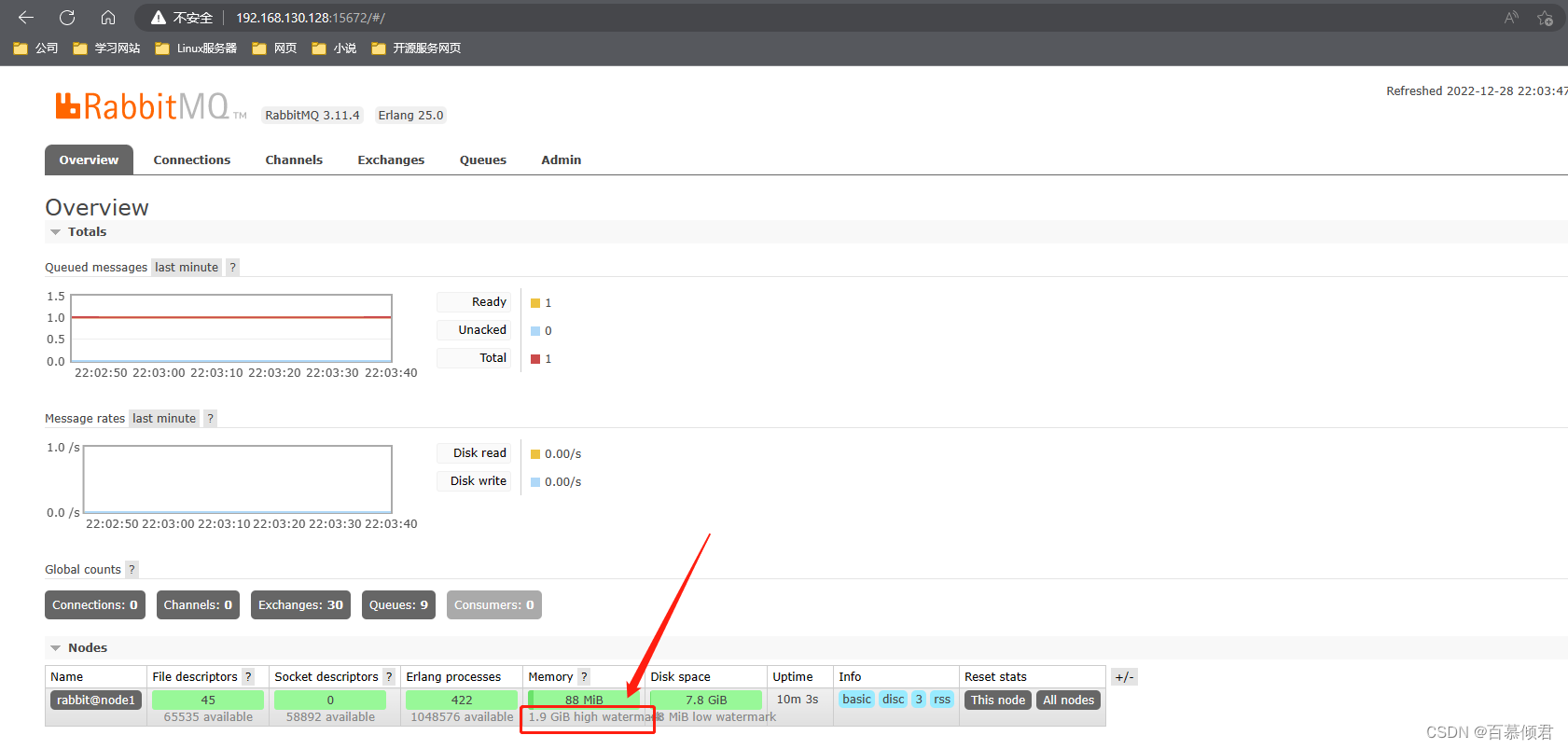Switch to the Admin tab
This screenshot has height=749, width=1568.
tap(562, 160)
